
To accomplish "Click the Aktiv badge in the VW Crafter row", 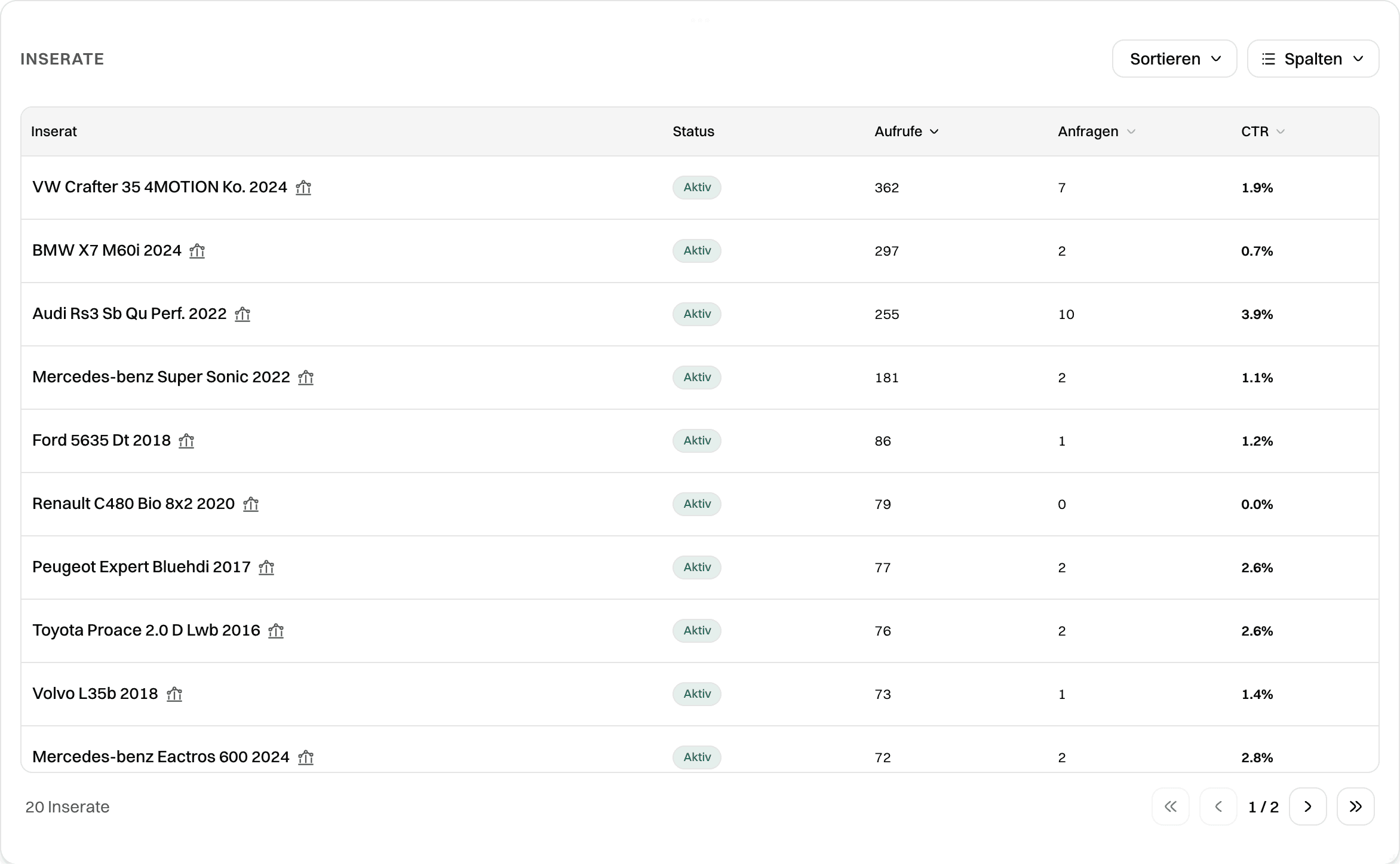I will click(697, 188).
